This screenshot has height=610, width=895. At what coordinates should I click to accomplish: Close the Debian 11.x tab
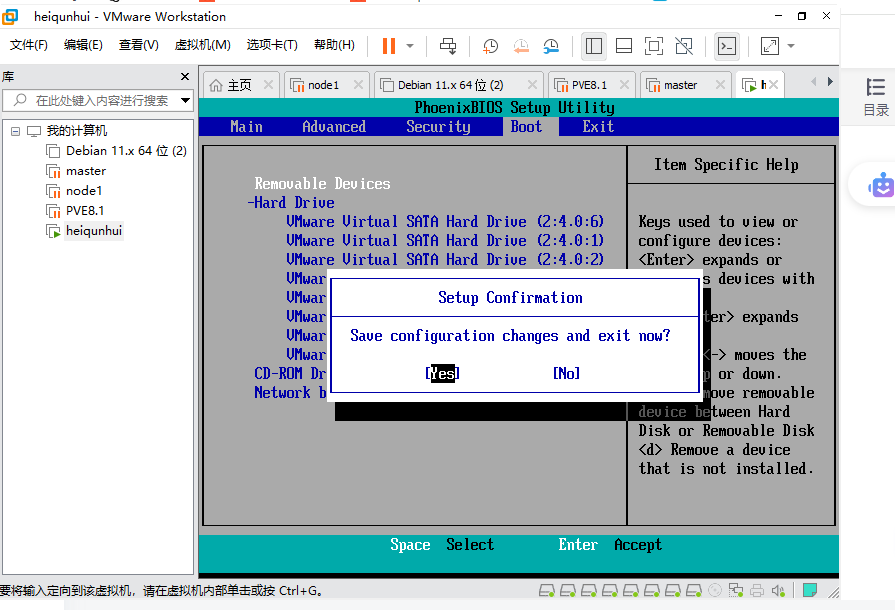point(533,85)
